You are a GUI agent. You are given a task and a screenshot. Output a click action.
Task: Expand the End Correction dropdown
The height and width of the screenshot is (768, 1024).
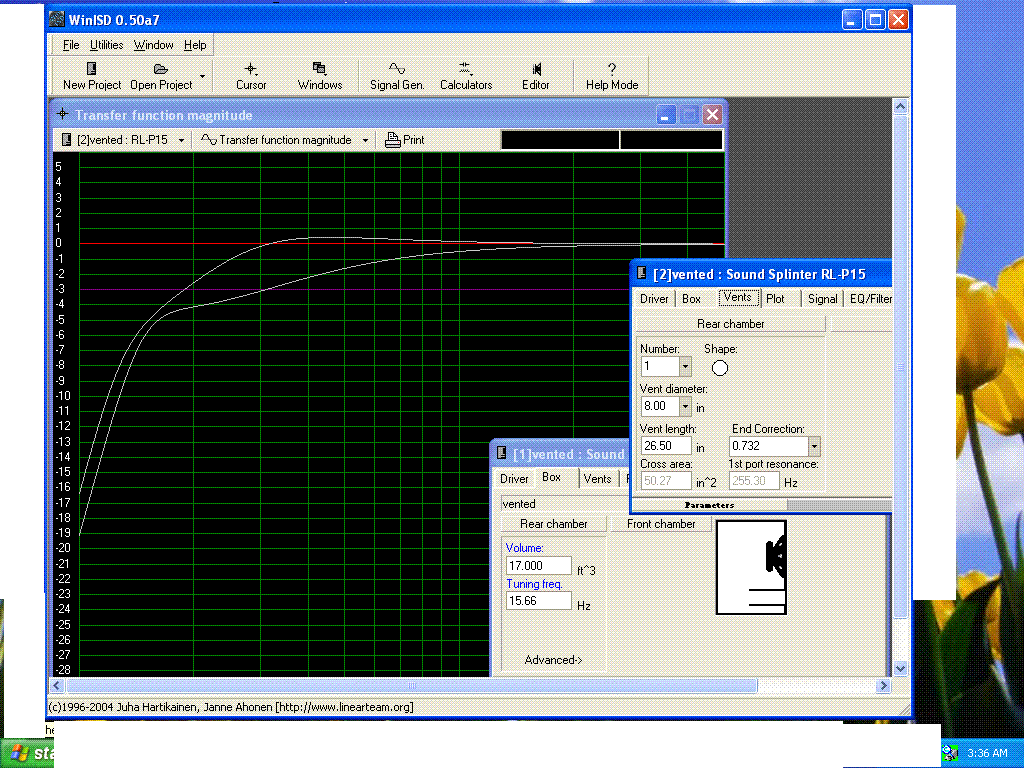pos(814,447)
